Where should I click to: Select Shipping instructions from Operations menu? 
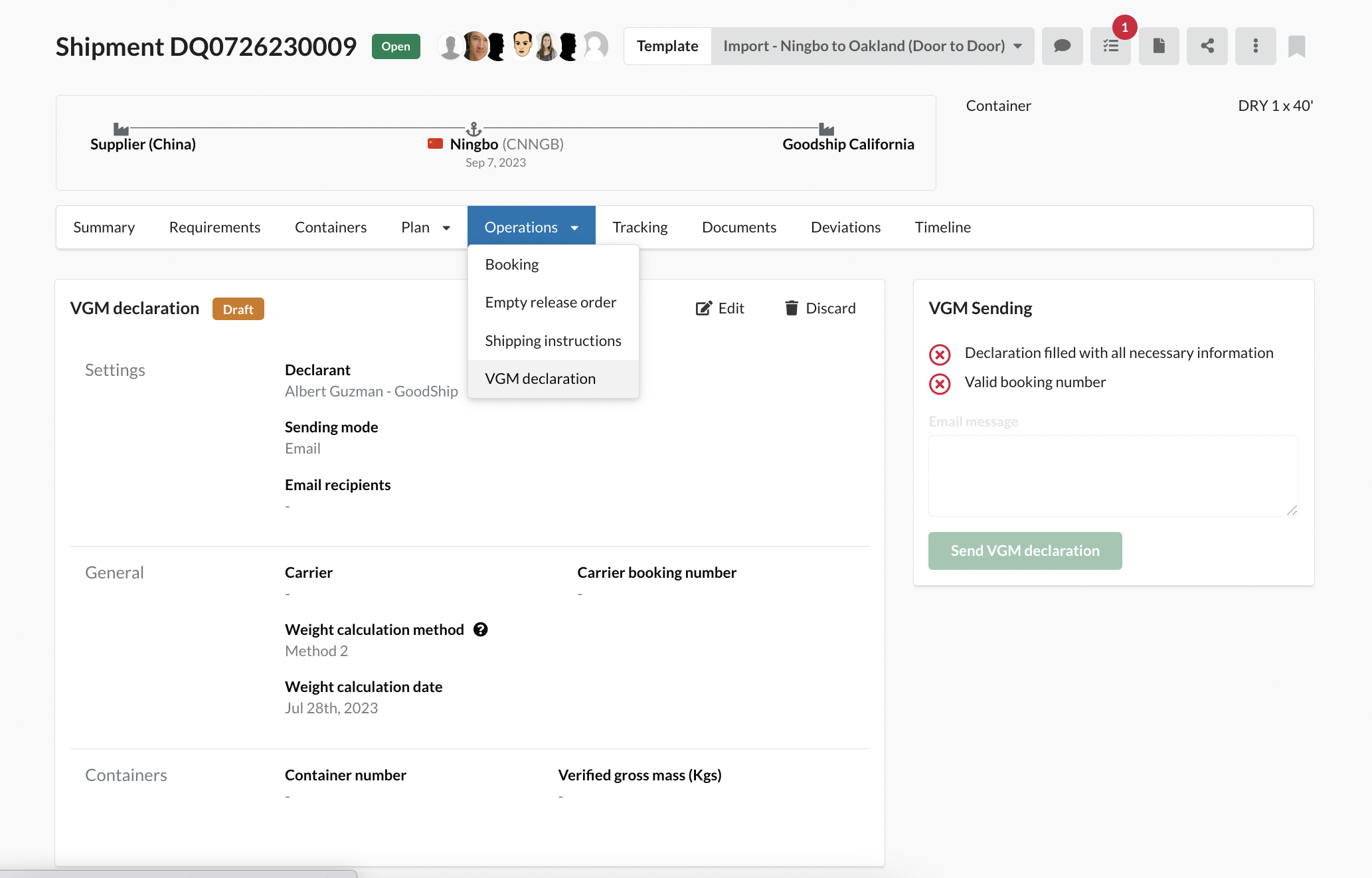[553, 341]
